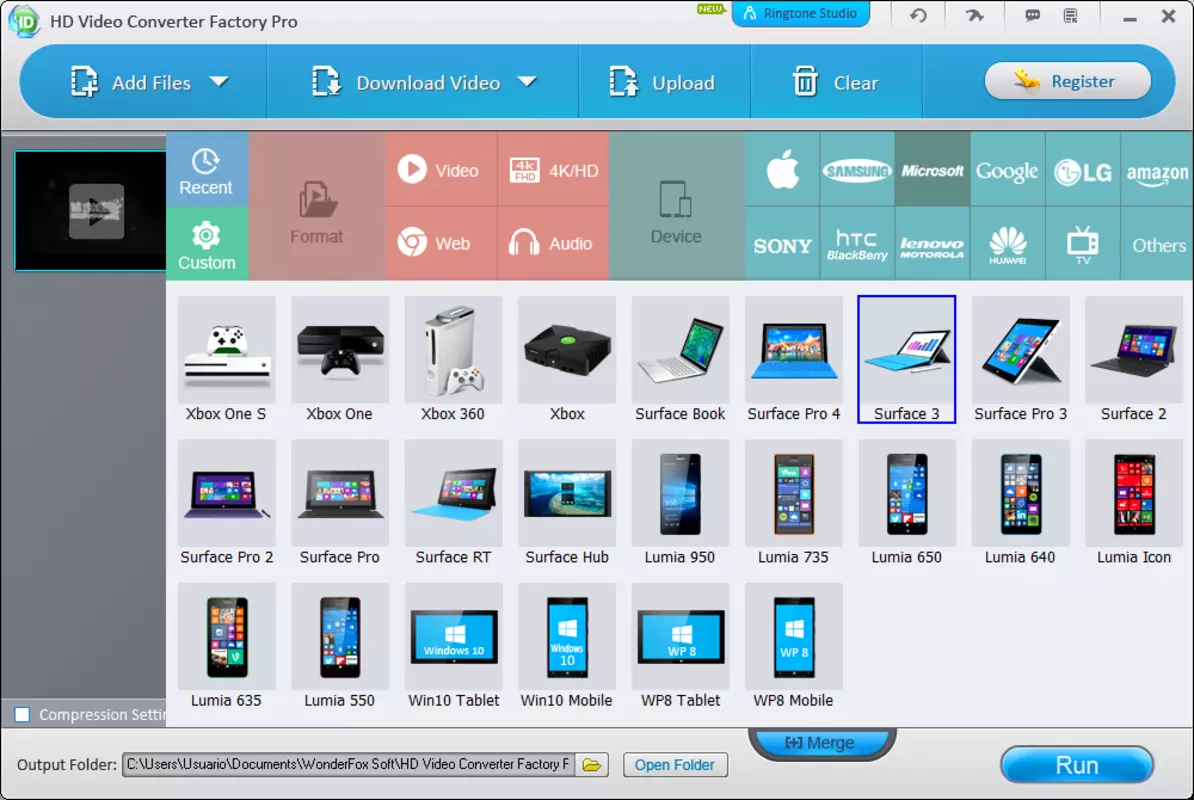Select the Lumia 640 preset

[x=1020, y=502]
